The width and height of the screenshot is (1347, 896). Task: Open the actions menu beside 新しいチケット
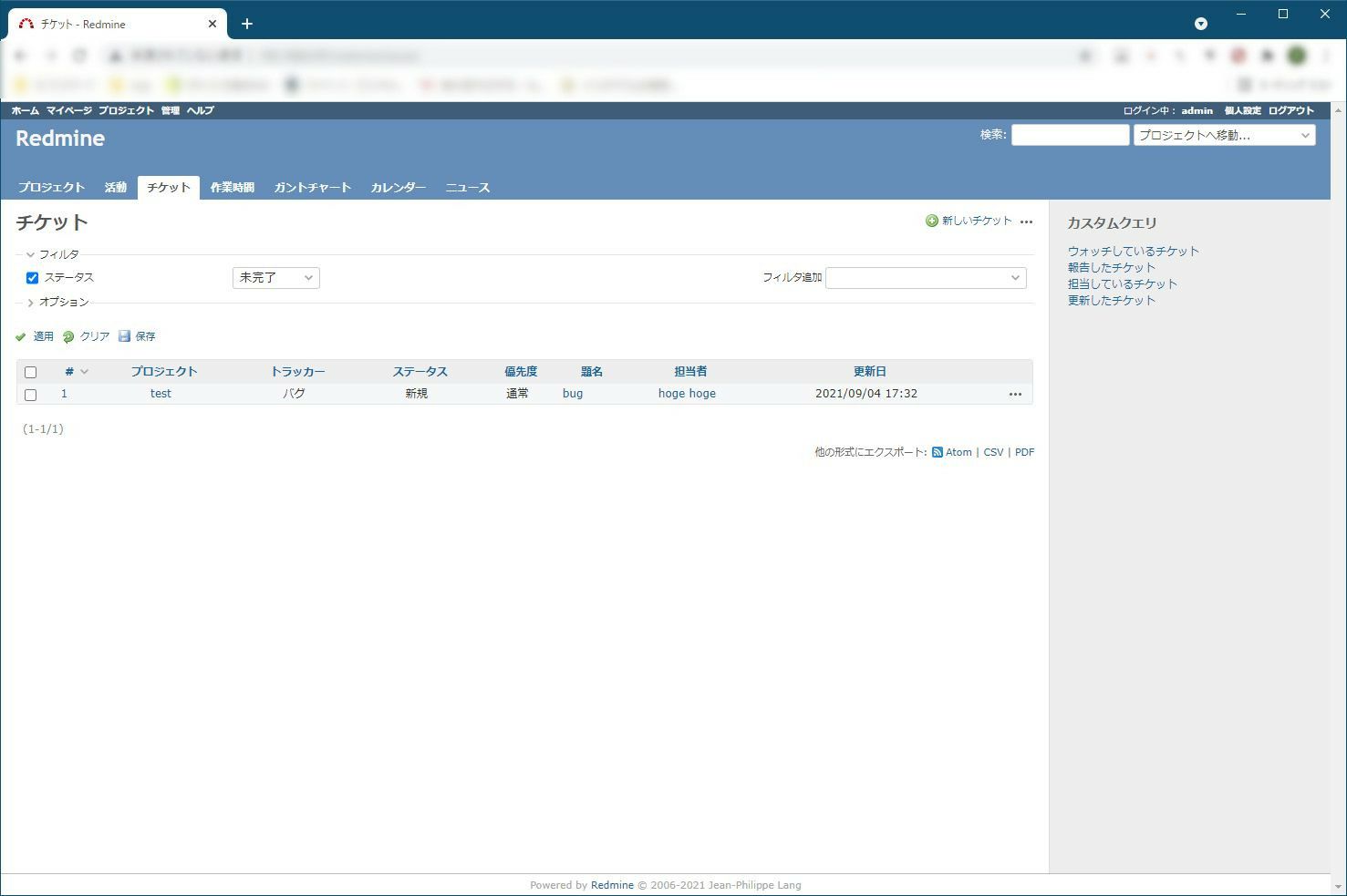pyautogui.click(x=1026, y=221)
